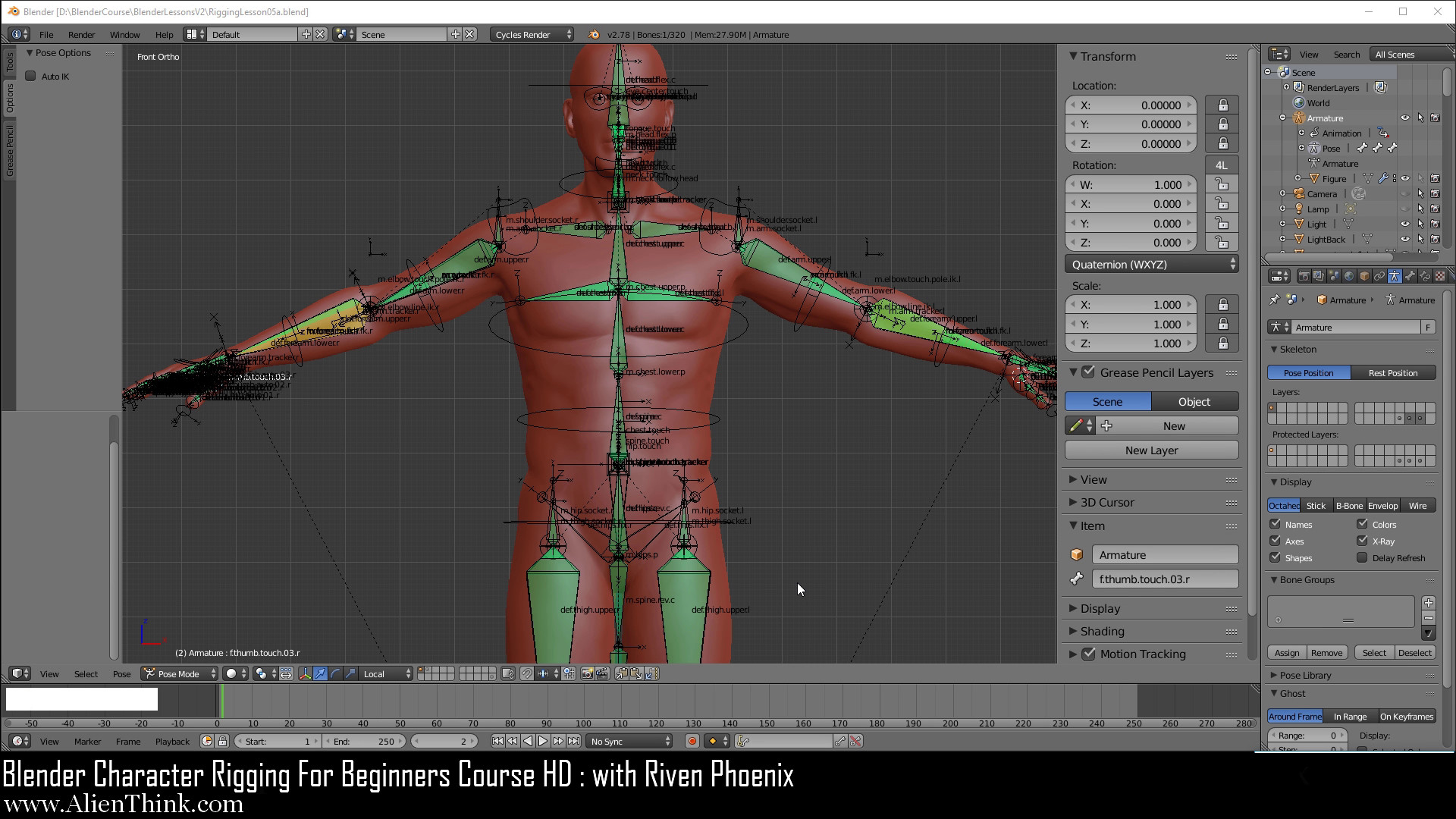Click the bone Constraints properties tab

[x=1425, y=276]
